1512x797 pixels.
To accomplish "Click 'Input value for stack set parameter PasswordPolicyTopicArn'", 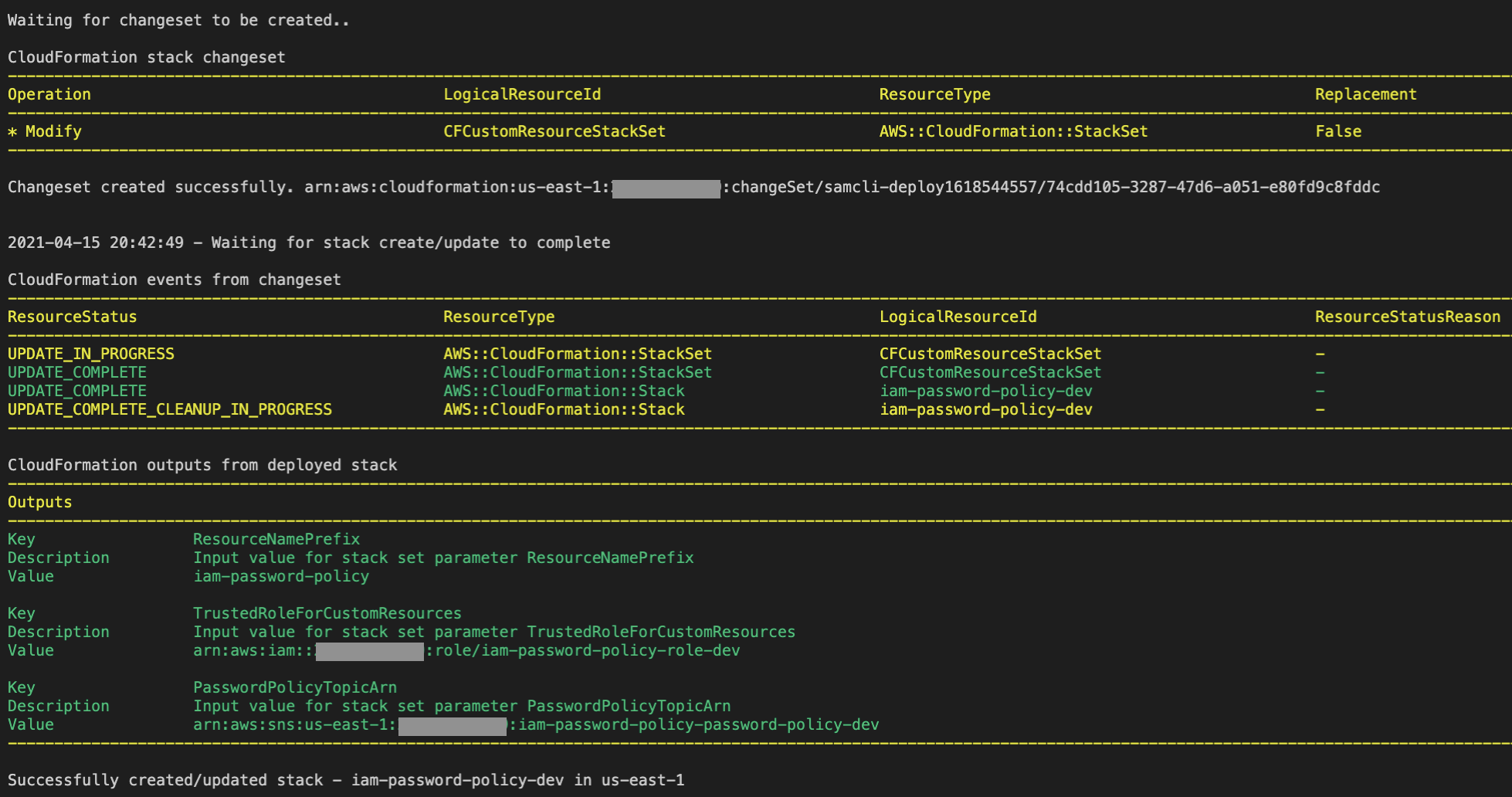I will pyautogui.click(x=462, y=706).
